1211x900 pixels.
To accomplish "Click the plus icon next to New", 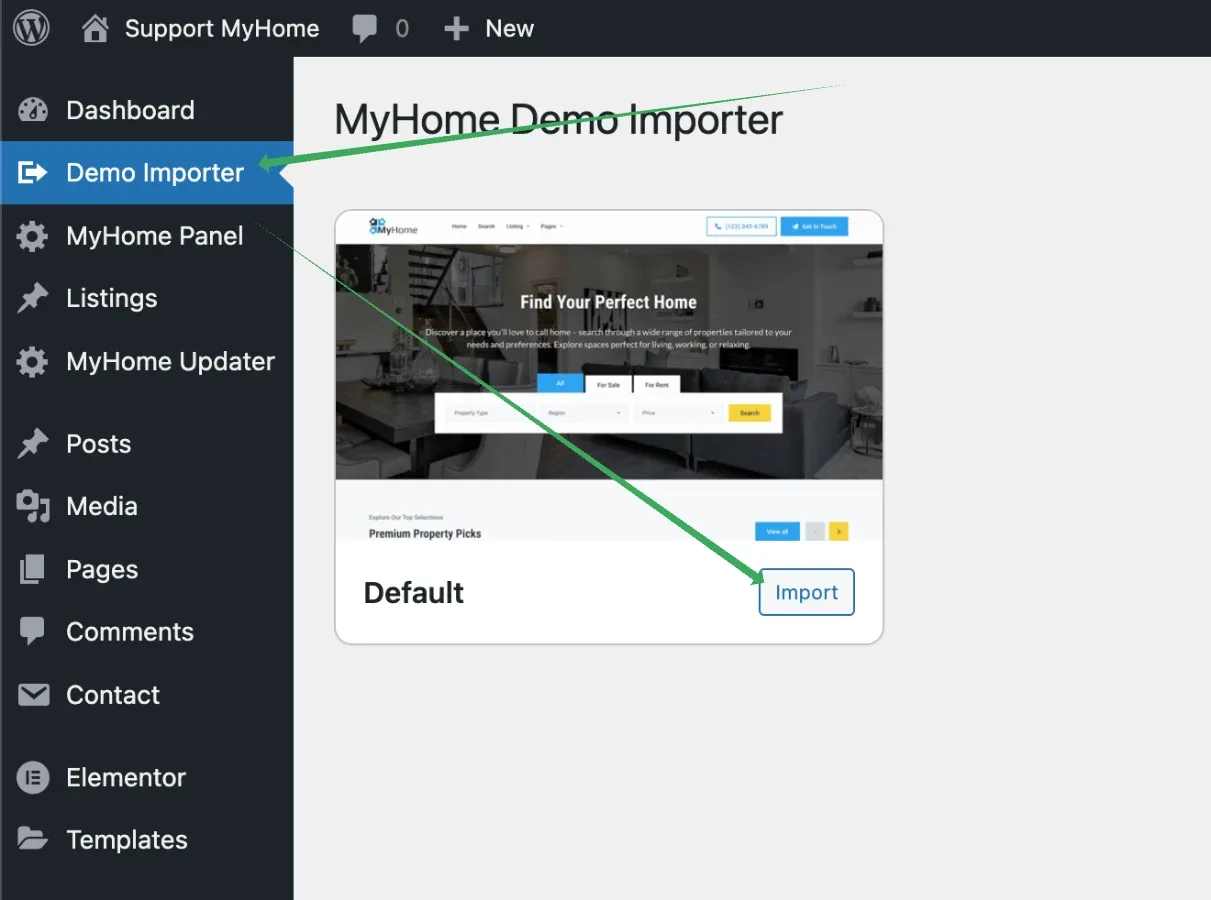I will 456,29.
